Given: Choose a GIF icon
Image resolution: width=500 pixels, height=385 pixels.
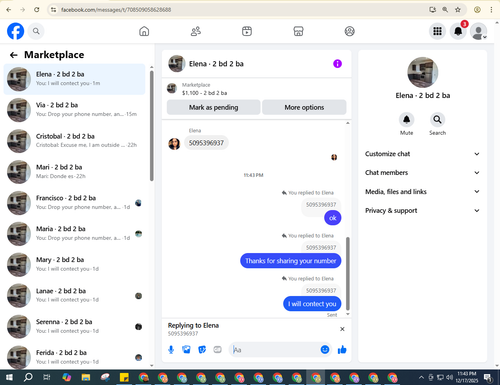Looking at the screenshot, I should coord(217,350).
